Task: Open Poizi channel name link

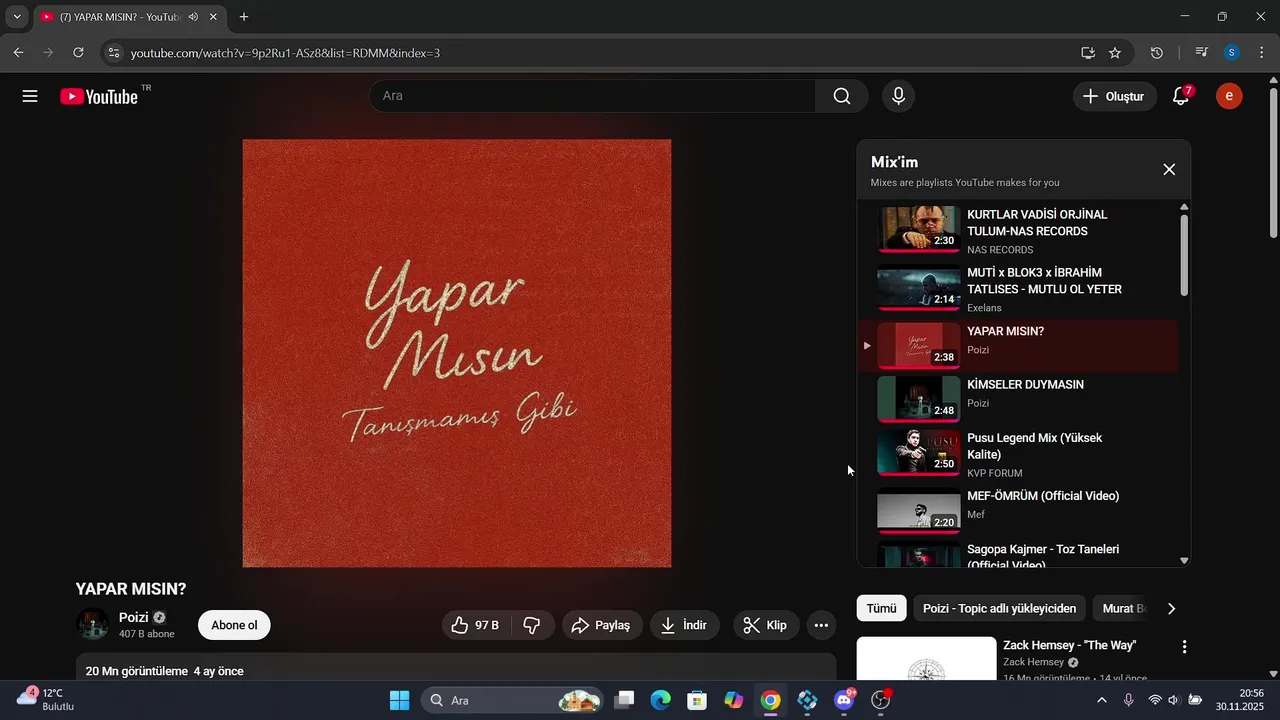Action: point(133,617)
